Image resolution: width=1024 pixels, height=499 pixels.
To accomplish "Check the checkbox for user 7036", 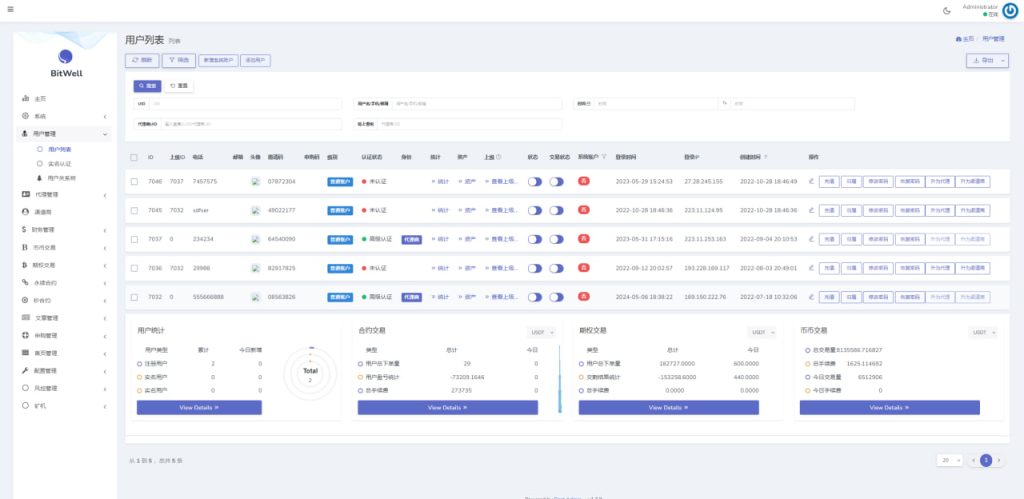I will [x=134, y=268].
